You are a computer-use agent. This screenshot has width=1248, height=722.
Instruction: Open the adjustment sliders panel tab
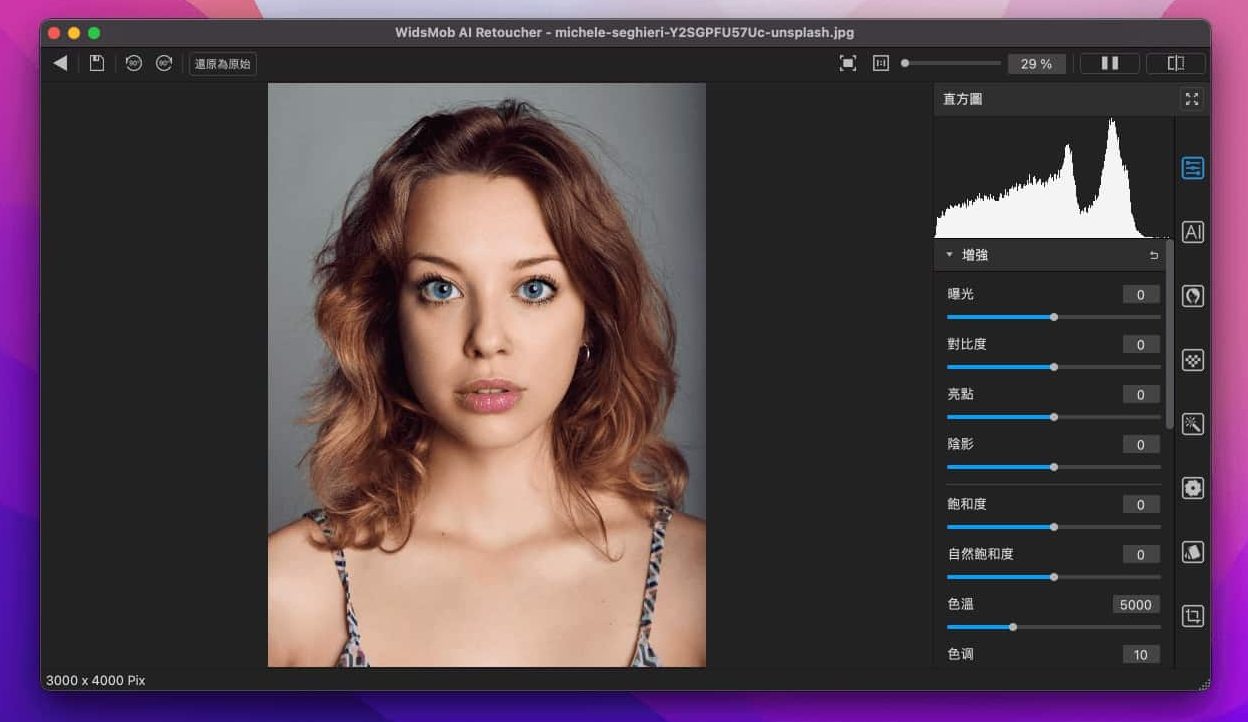(1192, 168)
